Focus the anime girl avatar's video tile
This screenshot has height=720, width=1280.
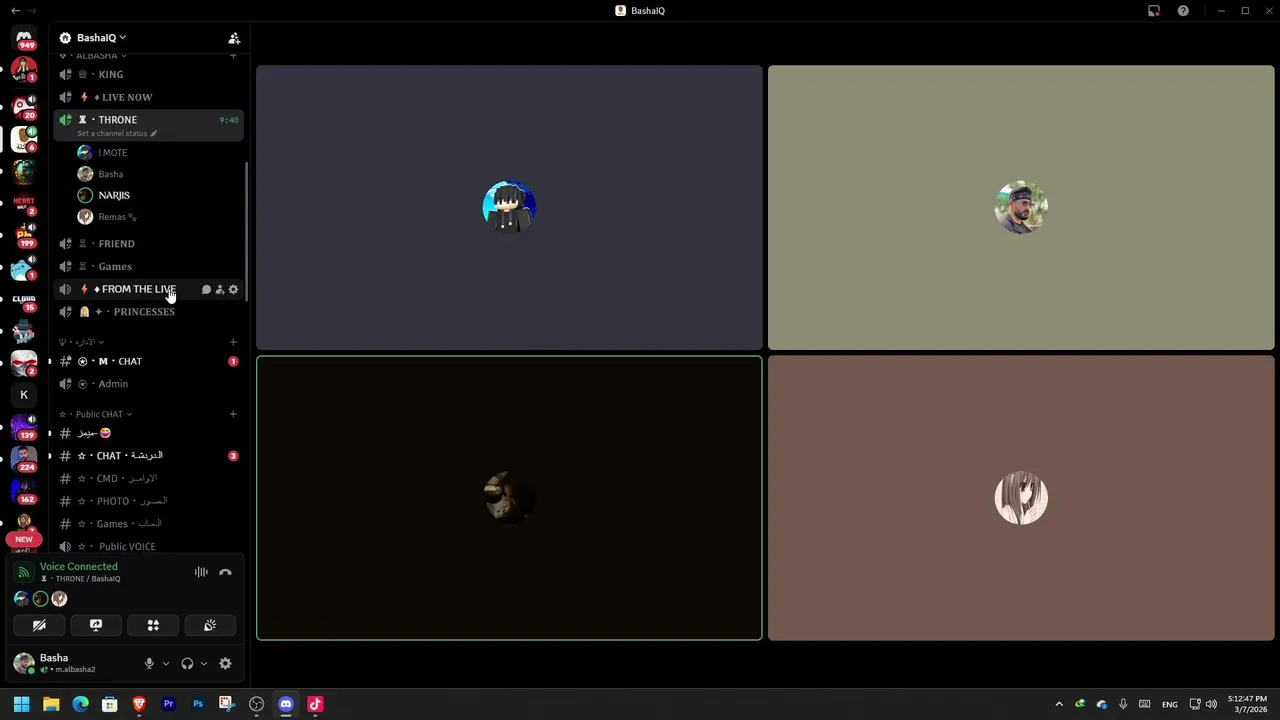pyautogui.click(x=1021, y=498)
